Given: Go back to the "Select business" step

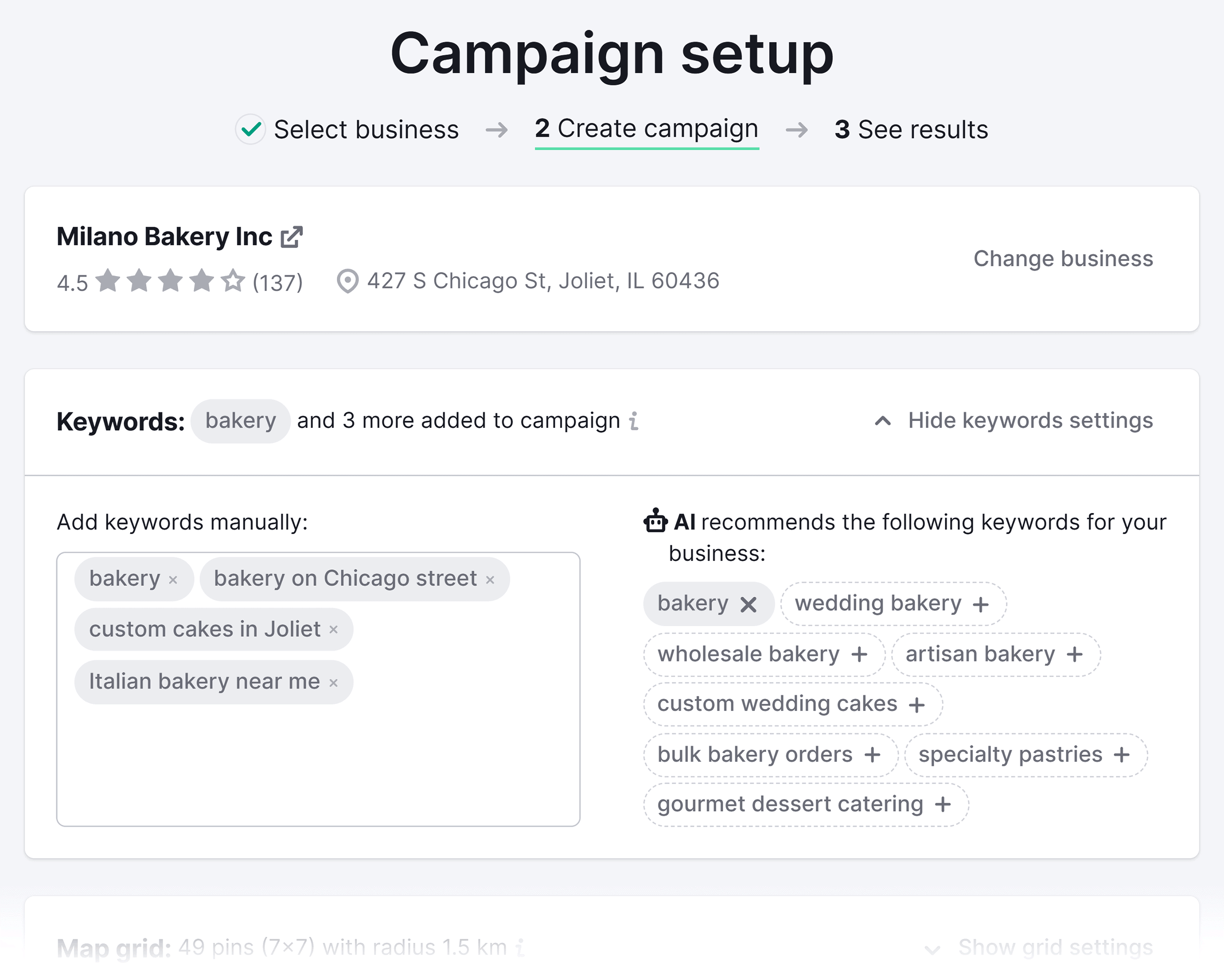Looking at the screenshot, I should click(366, 129).
